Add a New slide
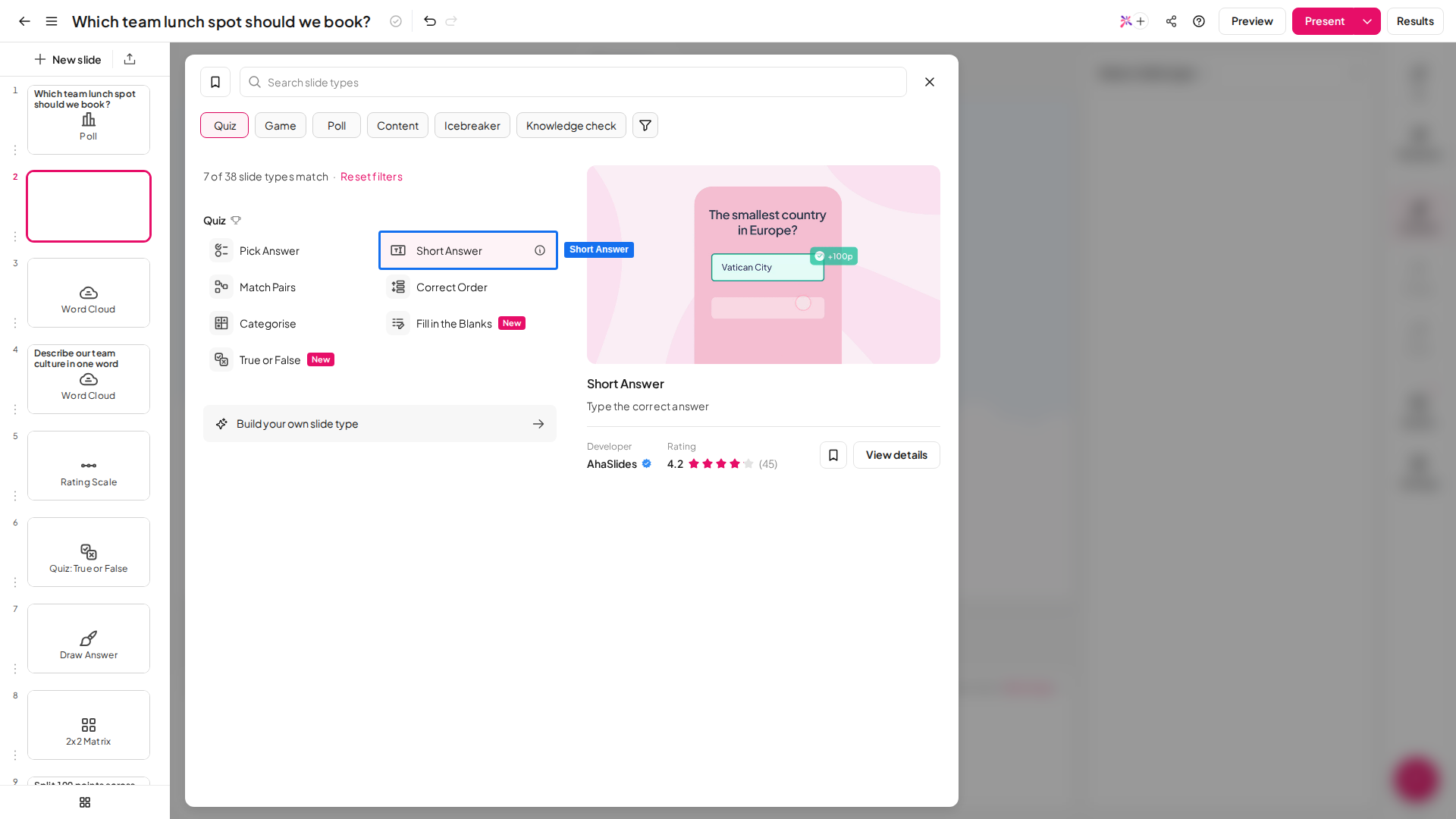 coord(67,59)
